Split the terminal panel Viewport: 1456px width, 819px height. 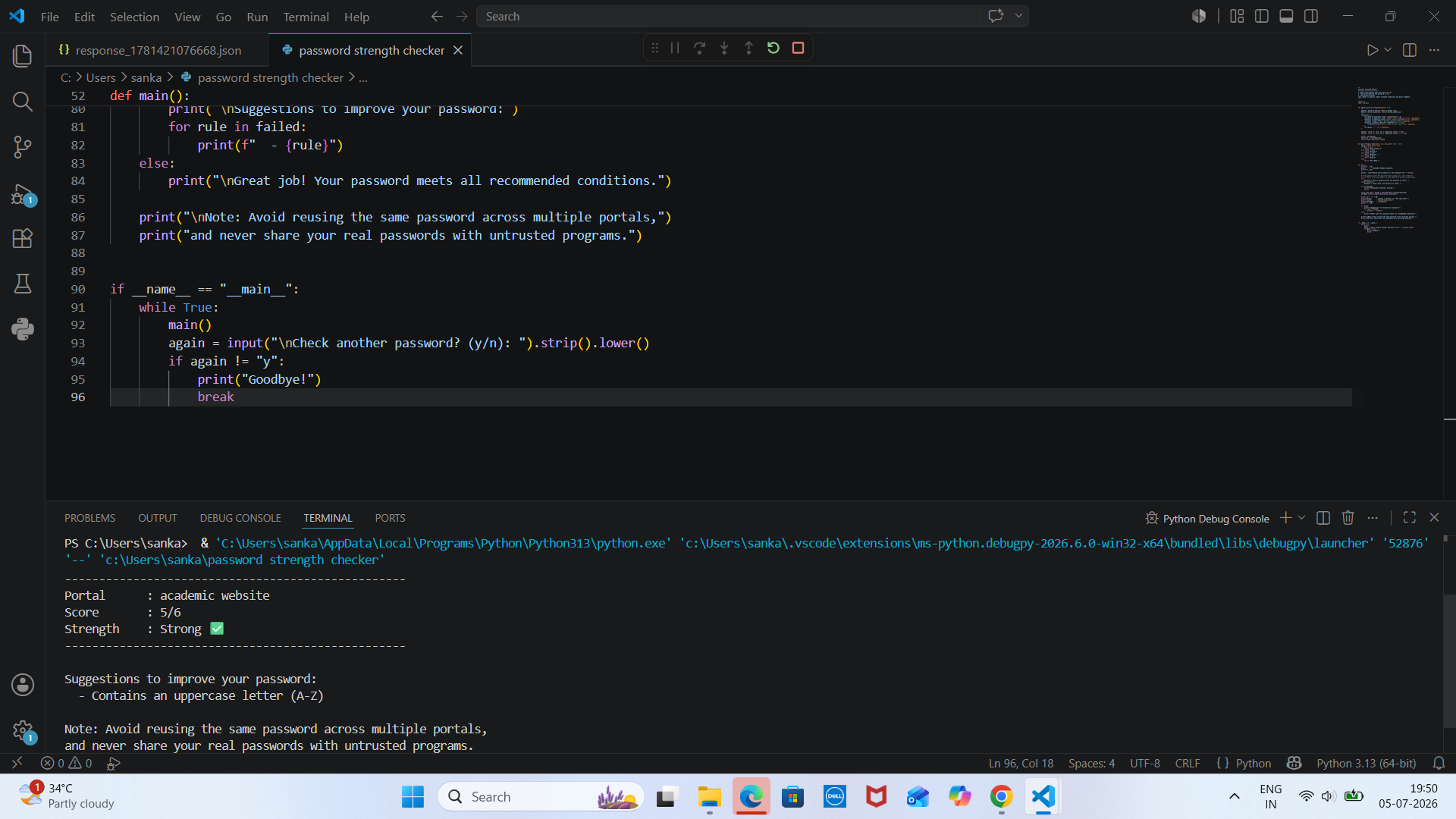point(1323,518)
